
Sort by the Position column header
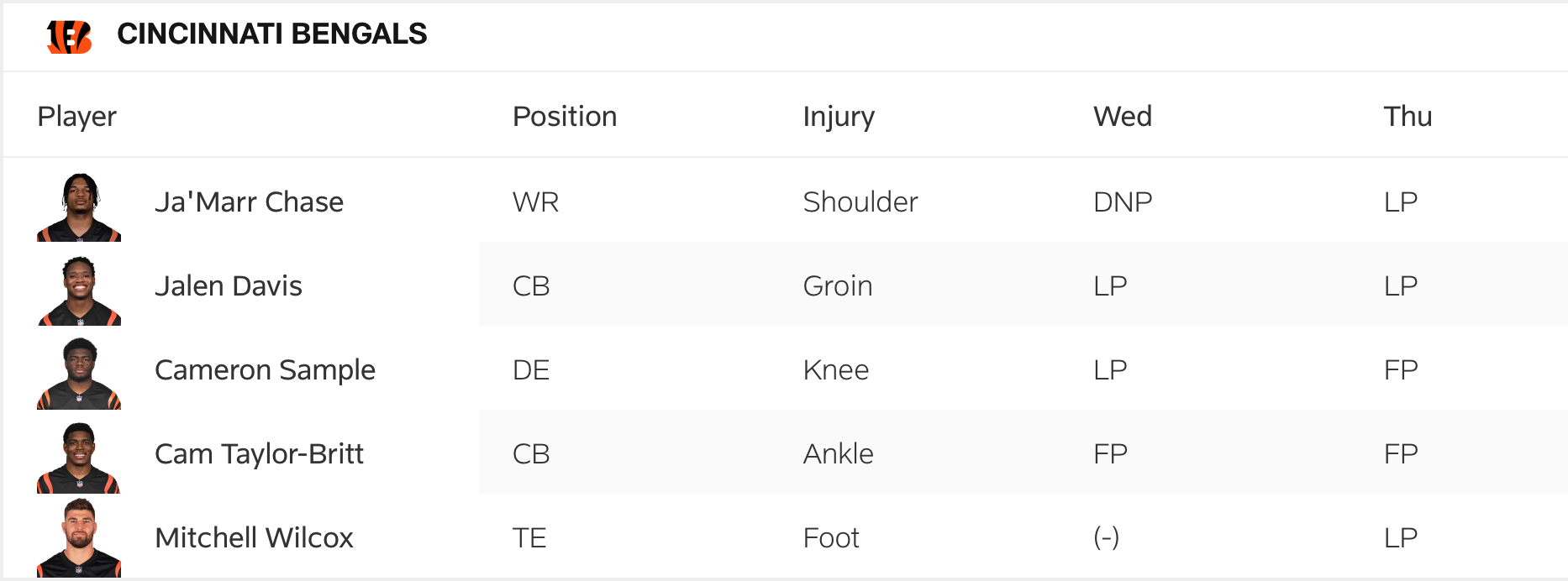point(565,117)
